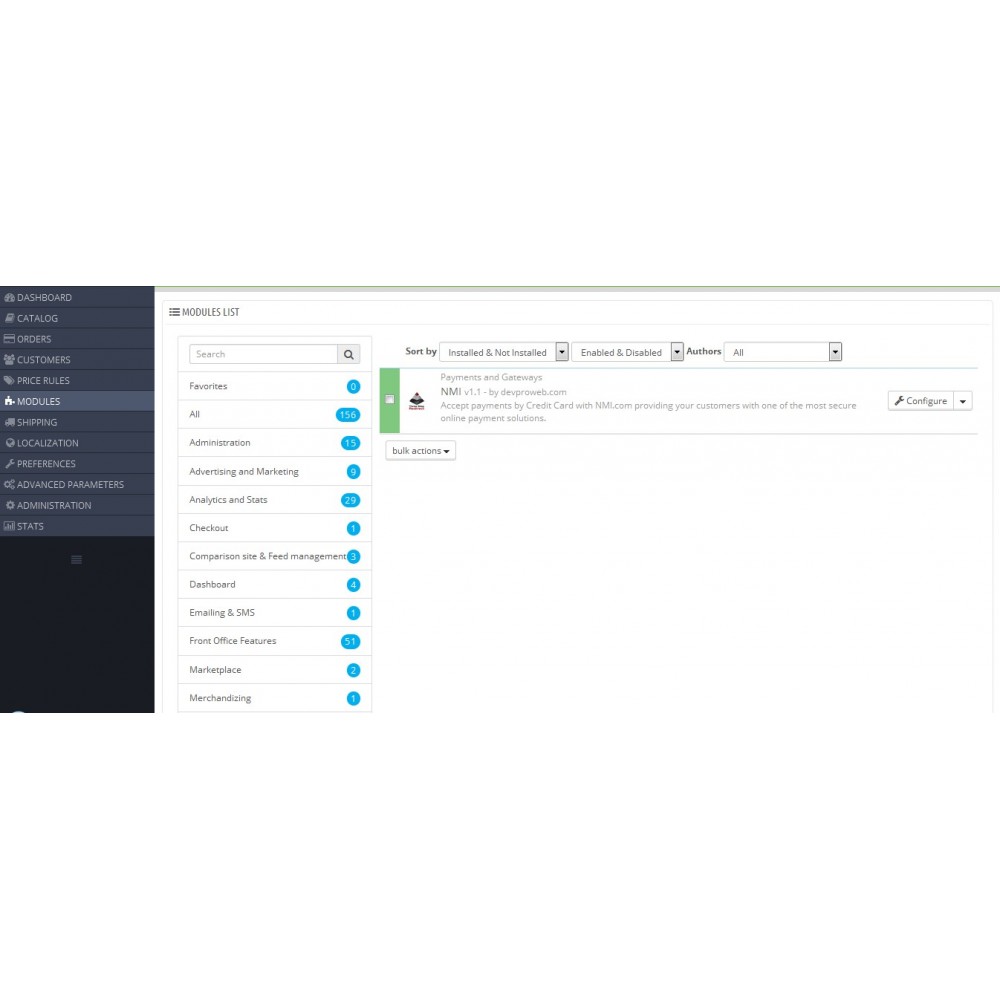This screenshot has width=1000, height=1000.
Task: Select the Front Office Features category
Action: (275, 641)
